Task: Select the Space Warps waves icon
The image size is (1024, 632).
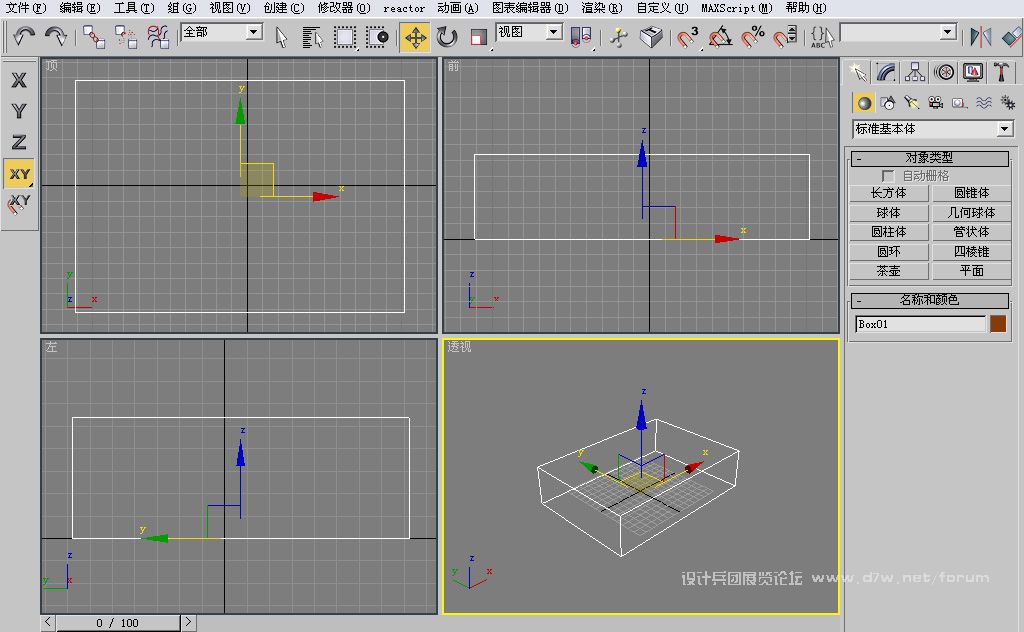Action: click(x=984, y=103)
